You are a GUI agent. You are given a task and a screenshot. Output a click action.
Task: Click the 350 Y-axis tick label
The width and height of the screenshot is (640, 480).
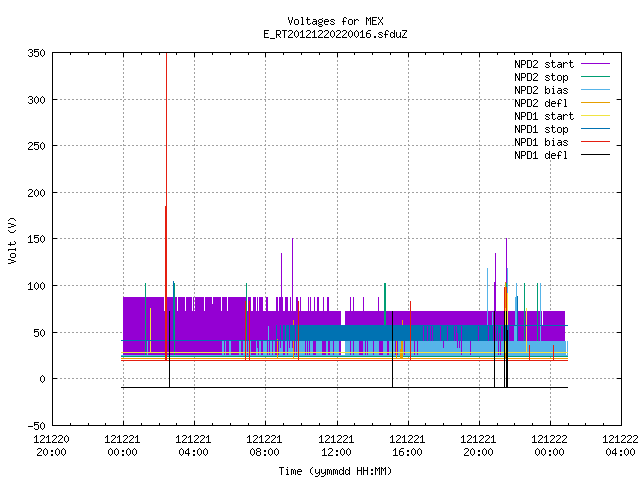coord(36,53)
